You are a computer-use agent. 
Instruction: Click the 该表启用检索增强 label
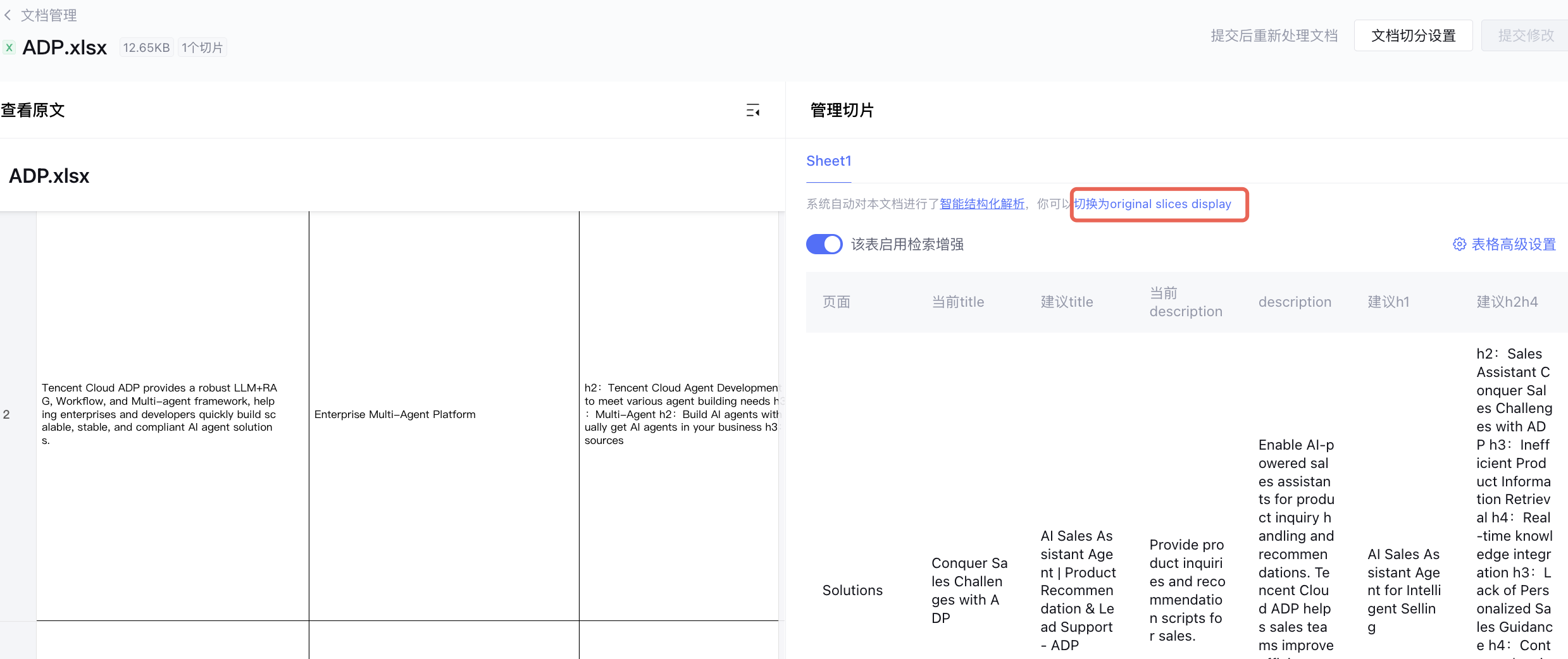click(x=907, y=244)
